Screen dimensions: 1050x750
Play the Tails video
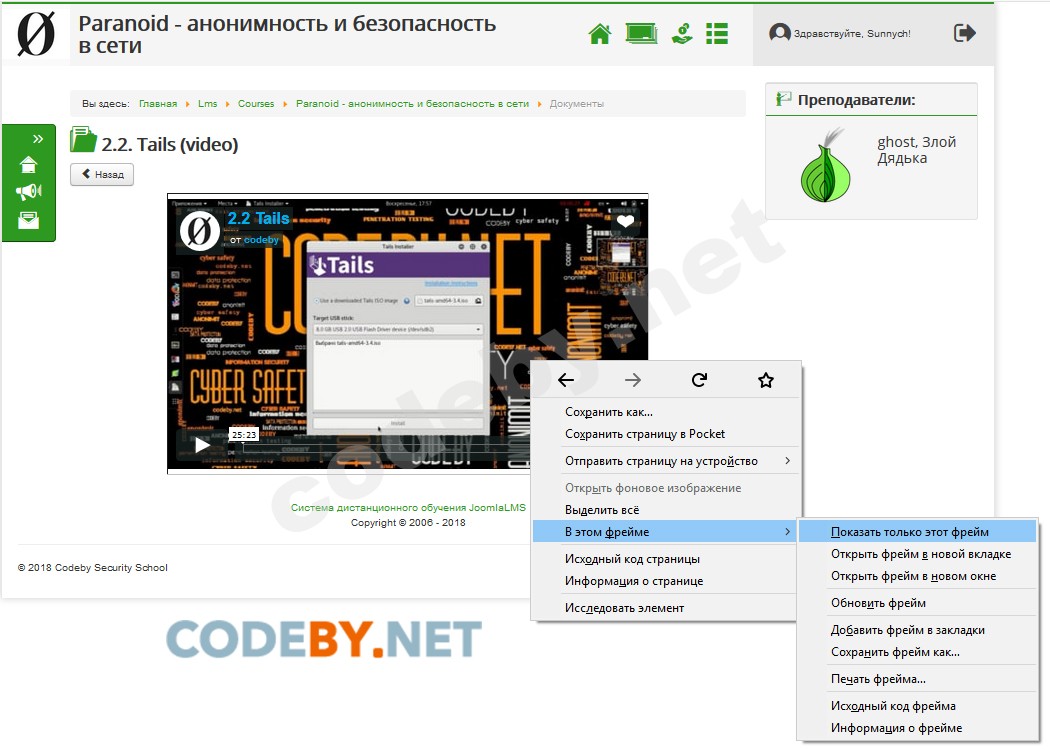[x=202, y=445]
